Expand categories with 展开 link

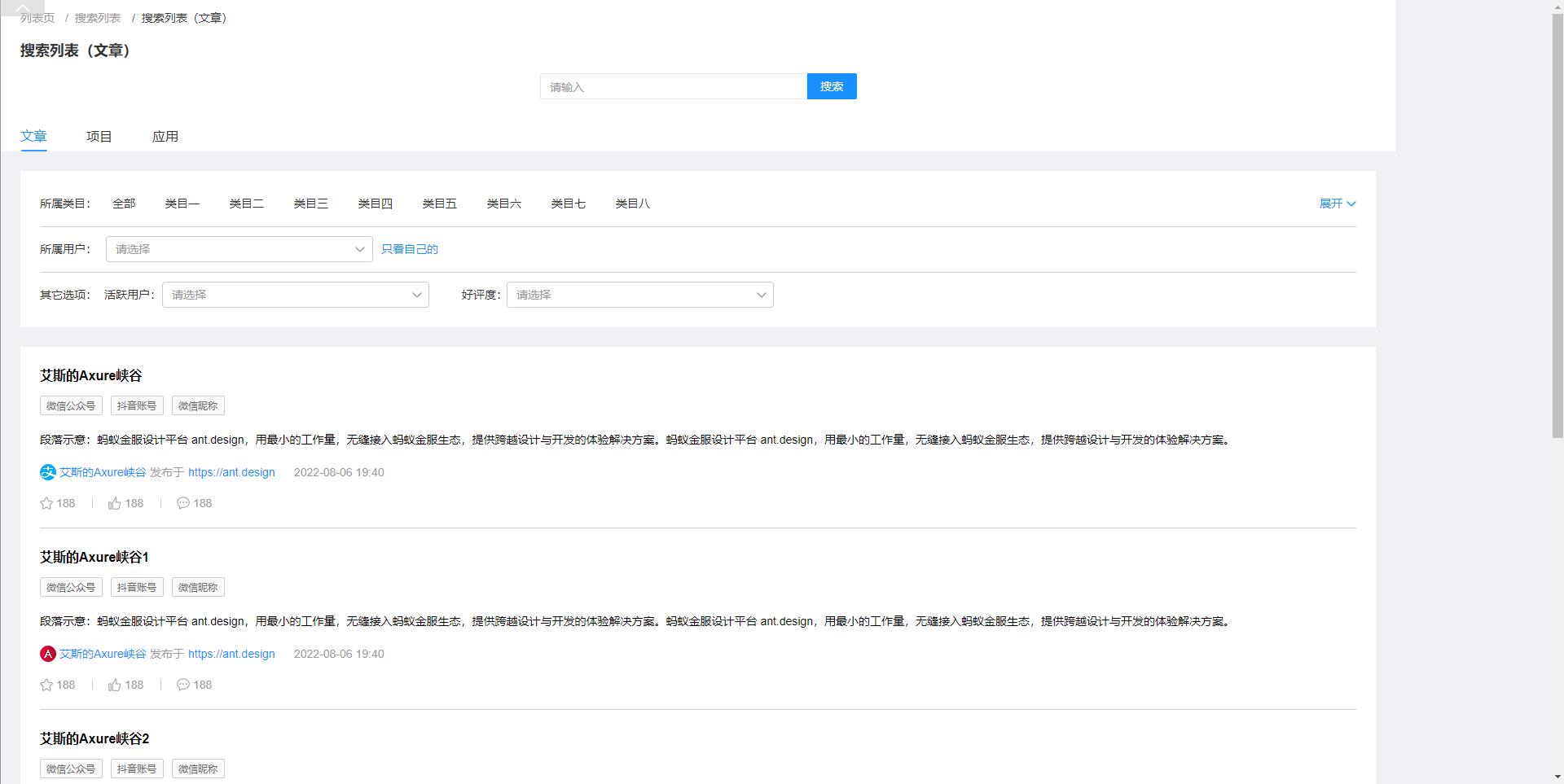click(1338, 204)
